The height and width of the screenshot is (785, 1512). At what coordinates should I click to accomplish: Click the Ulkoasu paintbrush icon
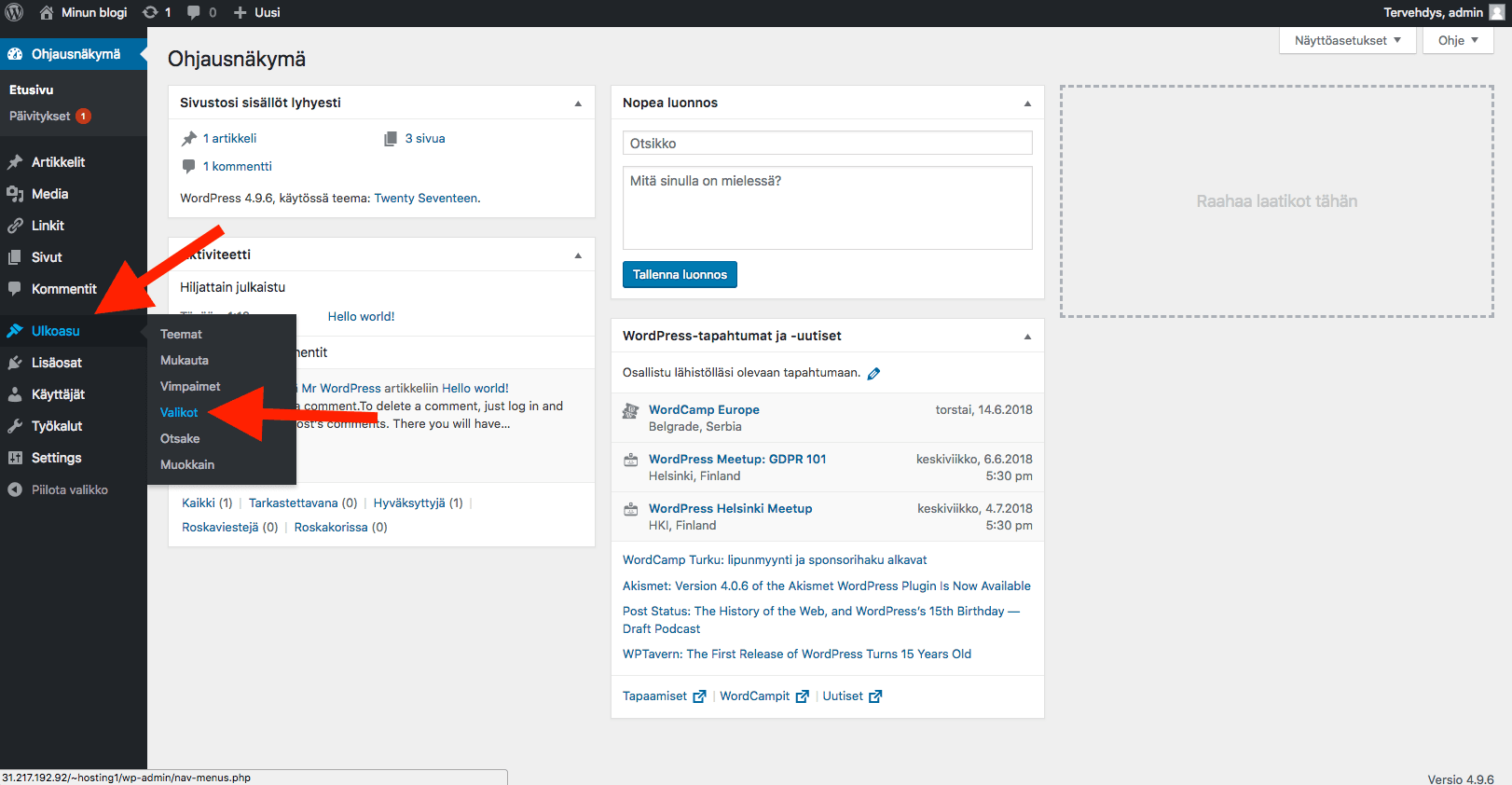click(x=15, y=331)
